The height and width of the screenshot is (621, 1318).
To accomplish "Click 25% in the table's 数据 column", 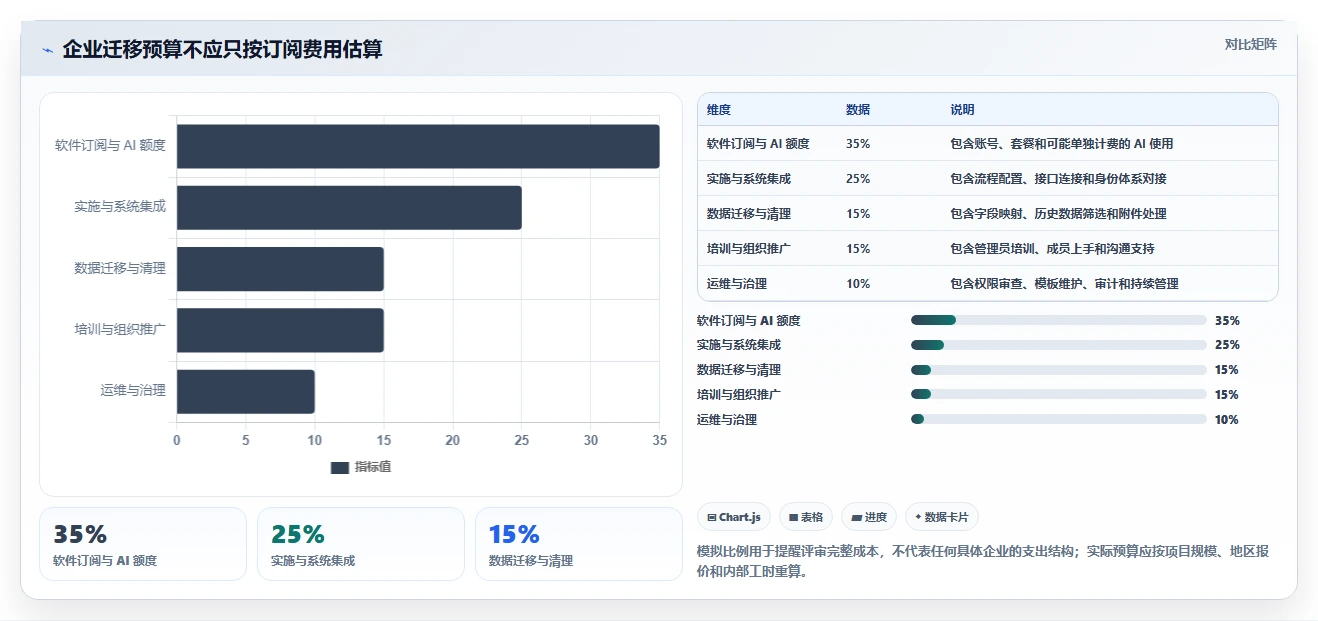I will click(x=858, y=179).
